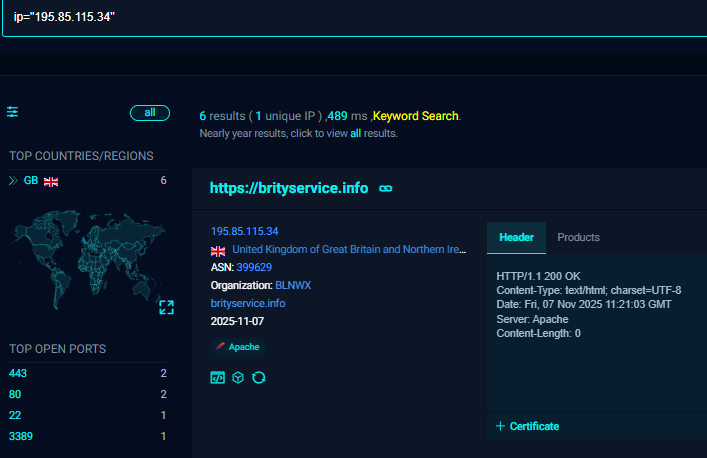707x458 pixels.
Task: Click the GB count value 6
Action: 163,181
